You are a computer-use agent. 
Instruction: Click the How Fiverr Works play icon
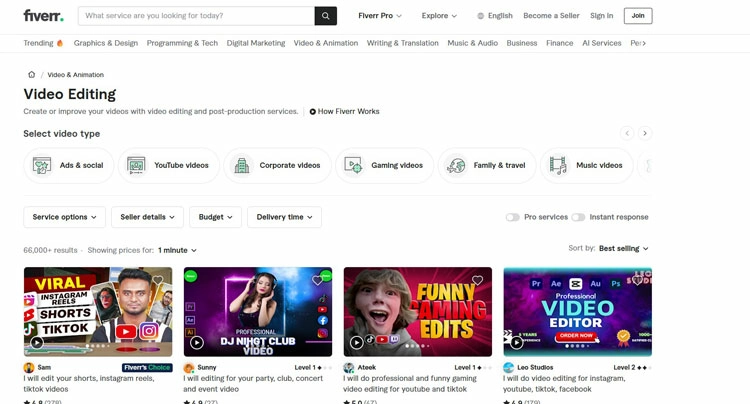coord(313,111)
